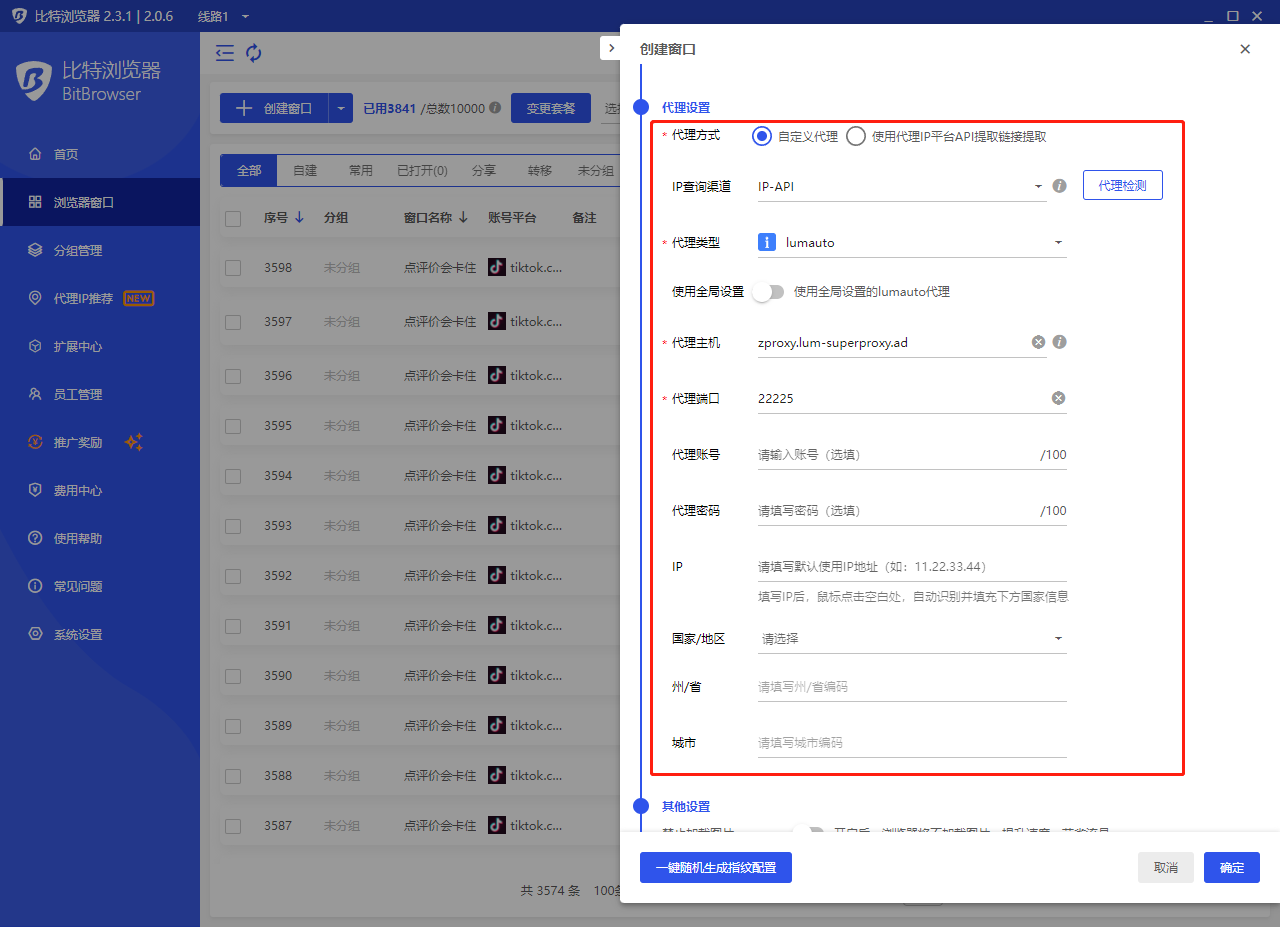Viewport: 1280px width, 927px height.
Task: Expand the 代理类型 lumauto dropdown
Action: coord(911,242)
